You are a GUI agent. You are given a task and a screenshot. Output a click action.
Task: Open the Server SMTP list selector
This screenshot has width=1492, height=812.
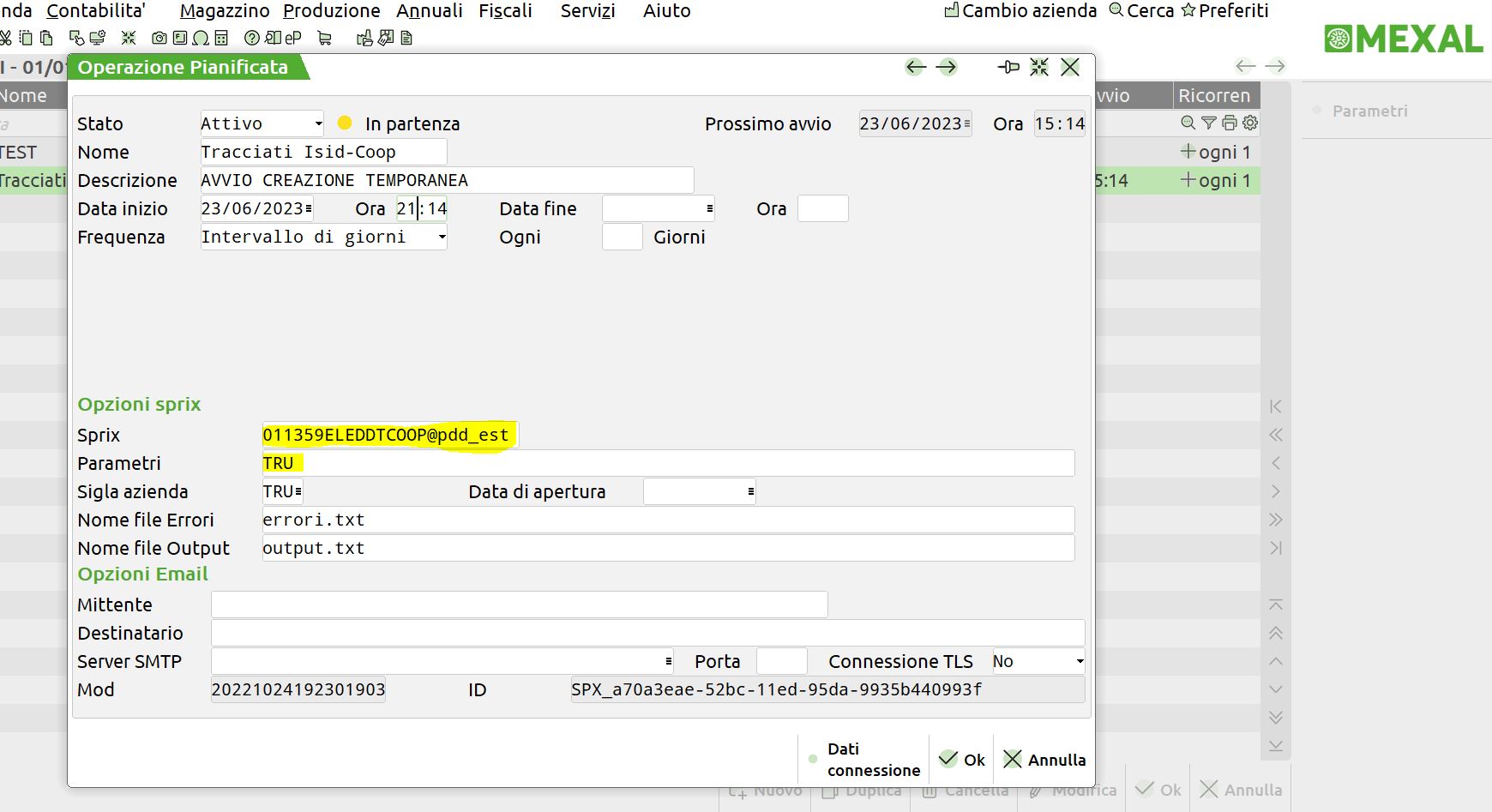tap(668, 661)
